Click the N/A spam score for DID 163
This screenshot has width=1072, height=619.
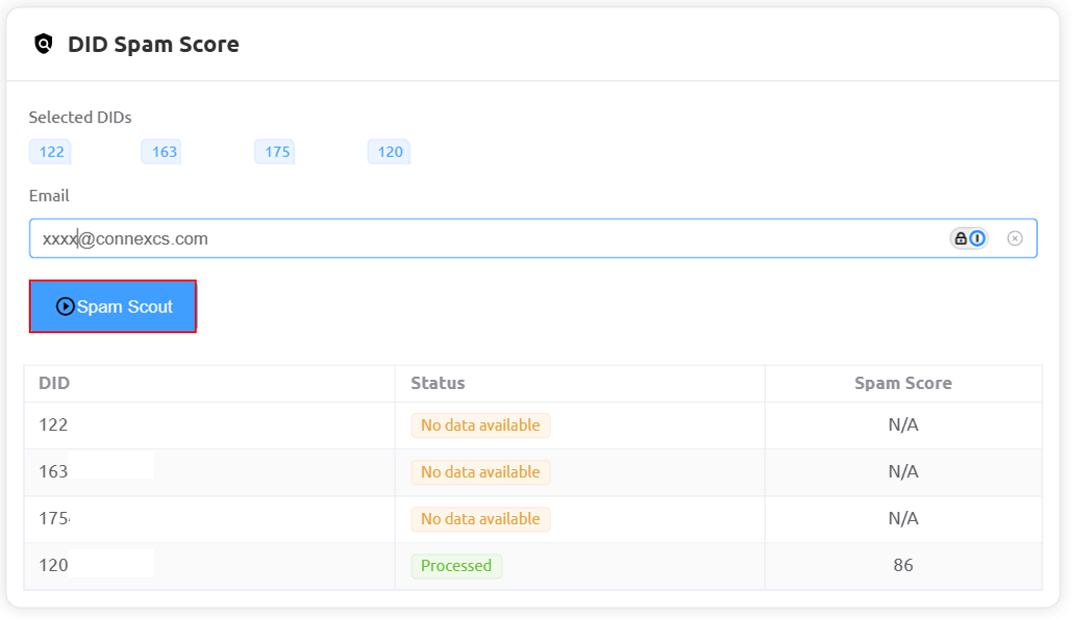[x=903, y=471]
